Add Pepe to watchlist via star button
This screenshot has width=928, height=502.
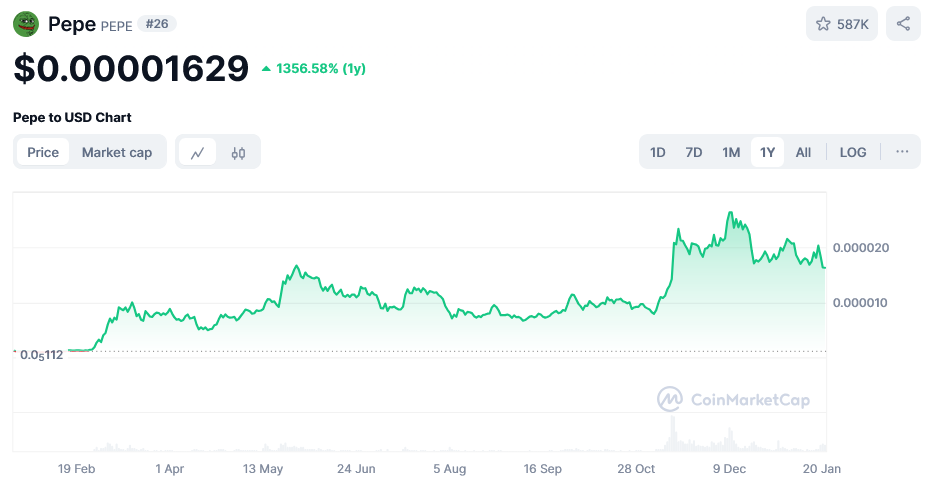point(842,24)
